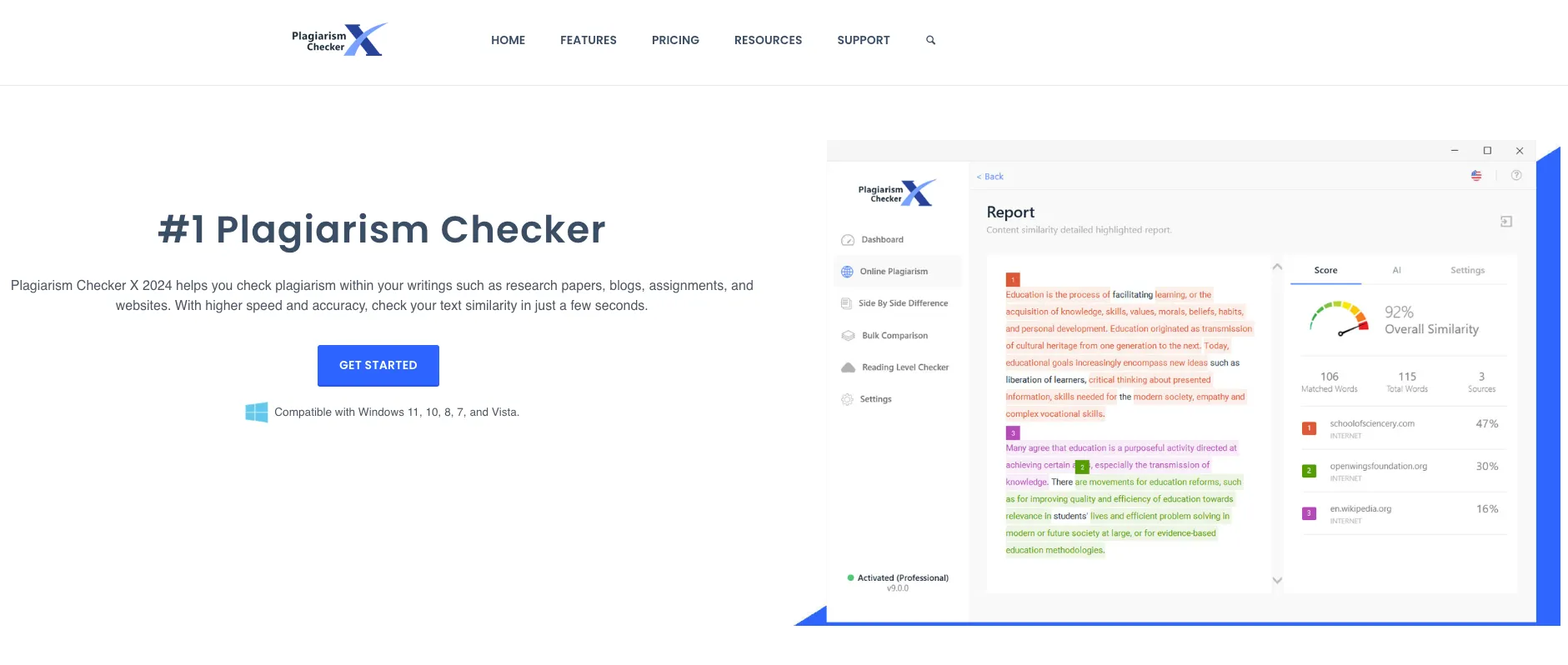Click the app logo inside the sidebar
Image resolution: width=1568 pixels, height=665 pixels.
[x=897, y=192]
